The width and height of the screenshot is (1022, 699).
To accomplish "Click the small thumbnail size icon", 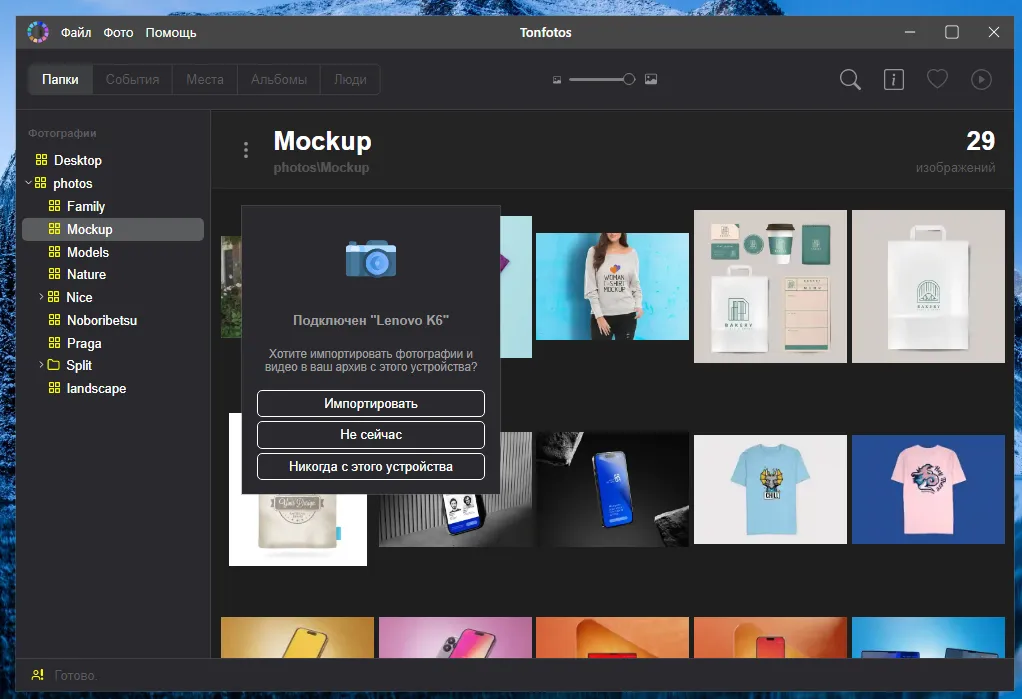I will point(557,80).
